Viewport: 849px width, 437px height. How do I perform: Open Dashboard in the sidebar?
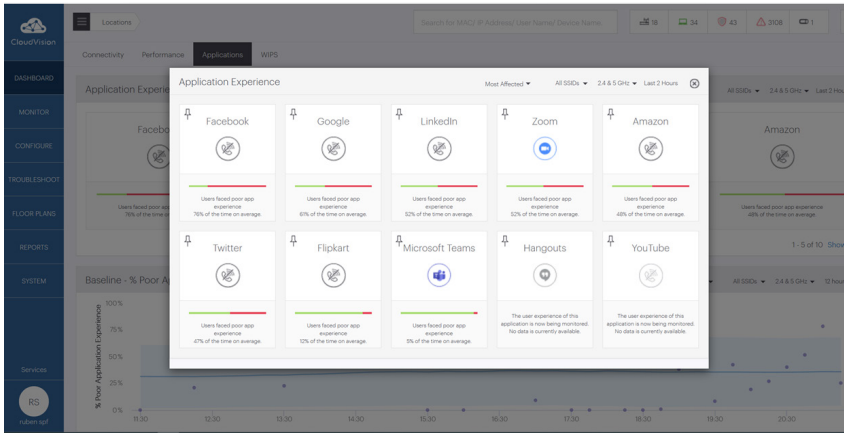tap(34, 78)
